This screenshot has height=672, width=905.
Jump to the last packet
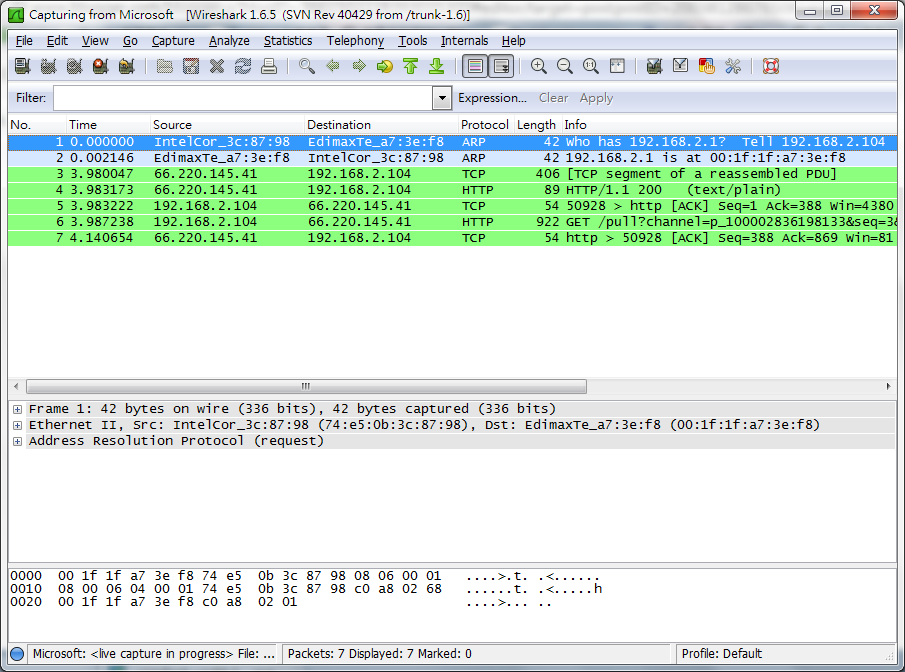click(x=436, y=66)
